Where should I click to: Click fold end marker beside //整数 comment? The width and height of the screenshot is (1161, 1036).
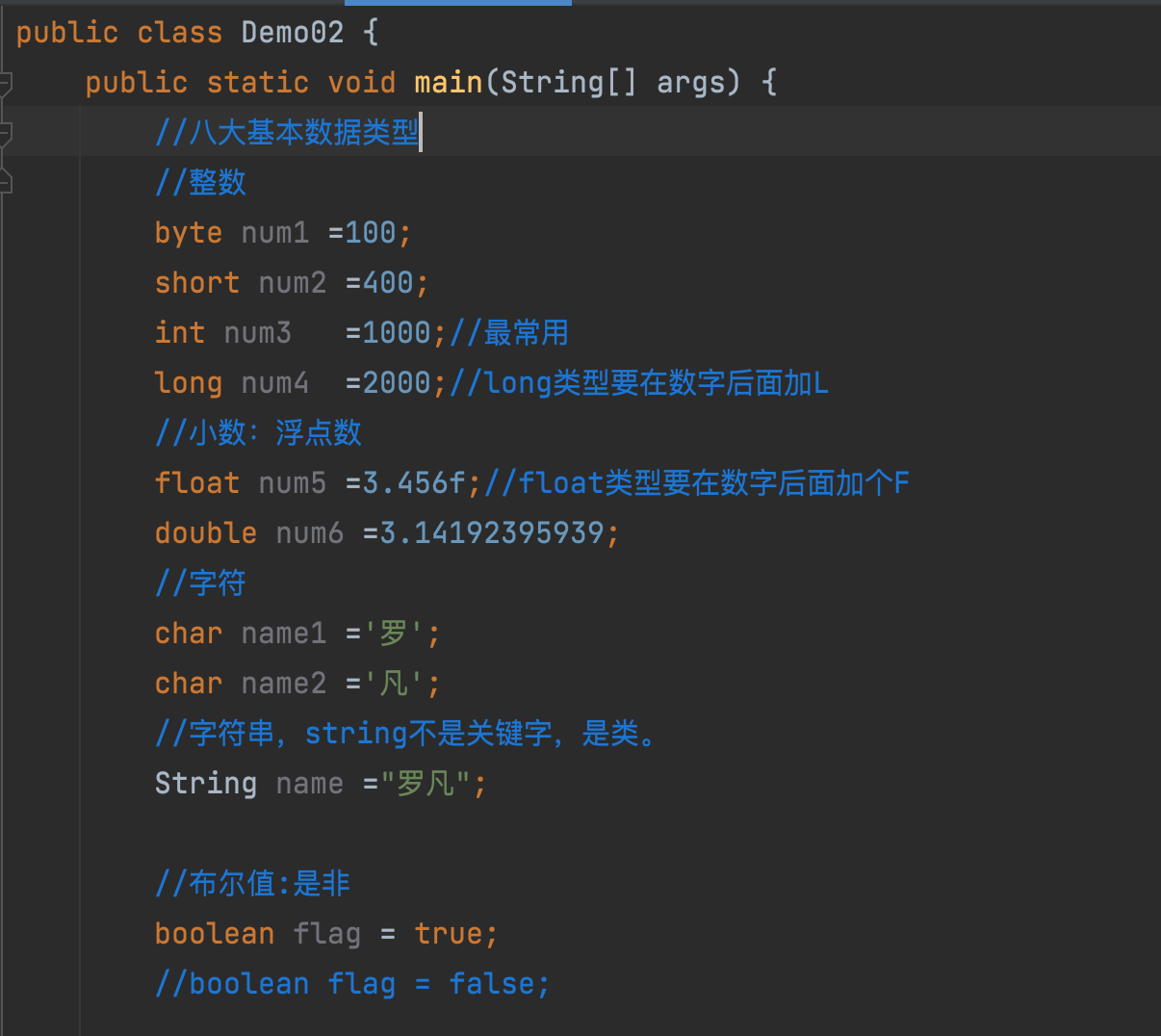pos(5,181)
